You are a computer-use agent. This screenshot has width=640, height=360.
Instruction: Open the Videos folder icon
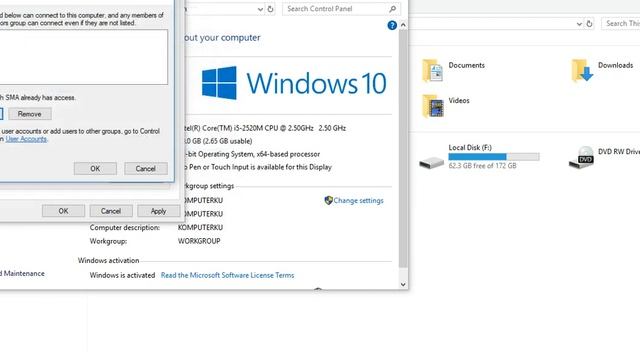point(432,106)
